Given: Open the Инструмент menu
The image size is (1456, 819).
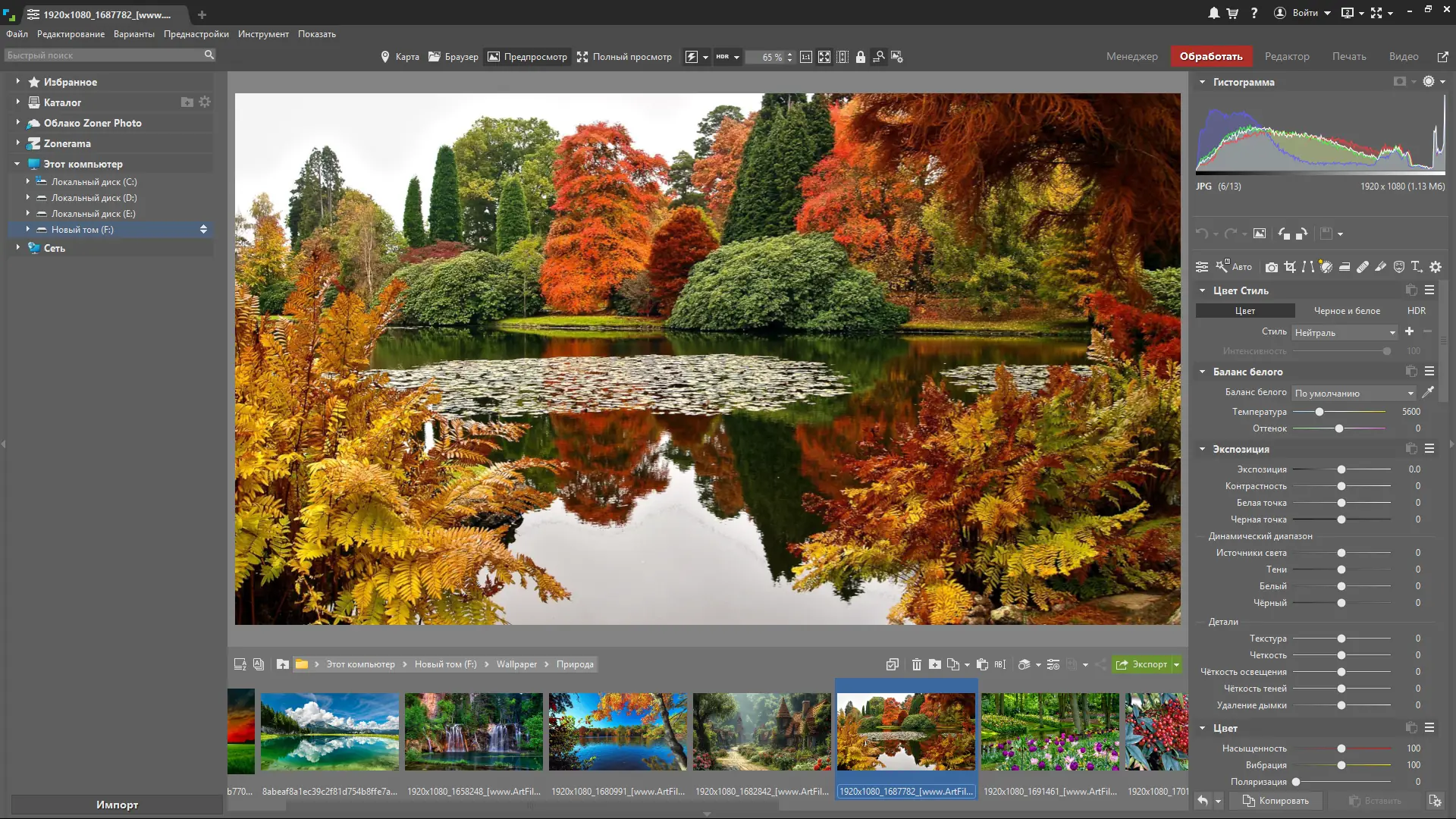Looking at the screenshot, I should point(263,33).
